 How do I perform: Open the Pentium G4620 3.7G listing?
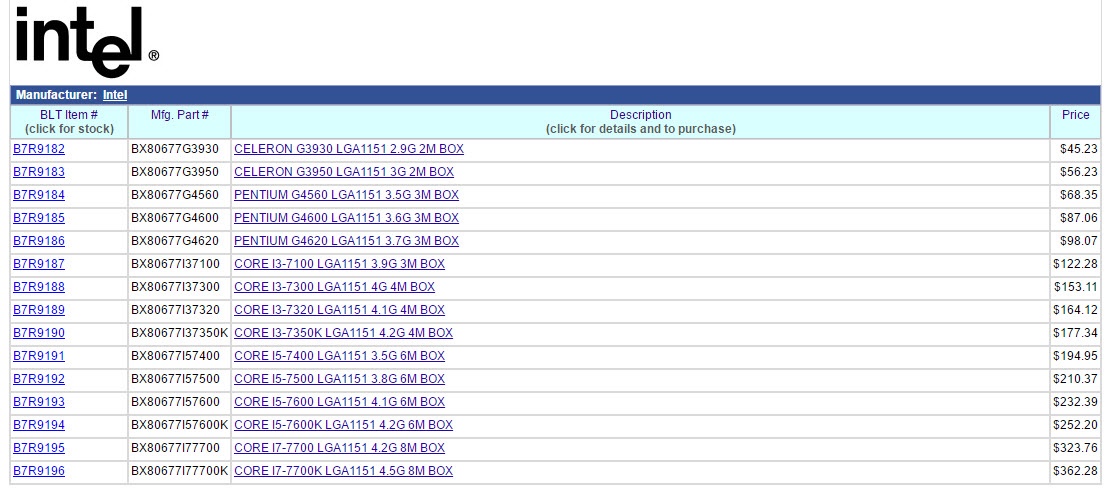(x=346, y=241)
